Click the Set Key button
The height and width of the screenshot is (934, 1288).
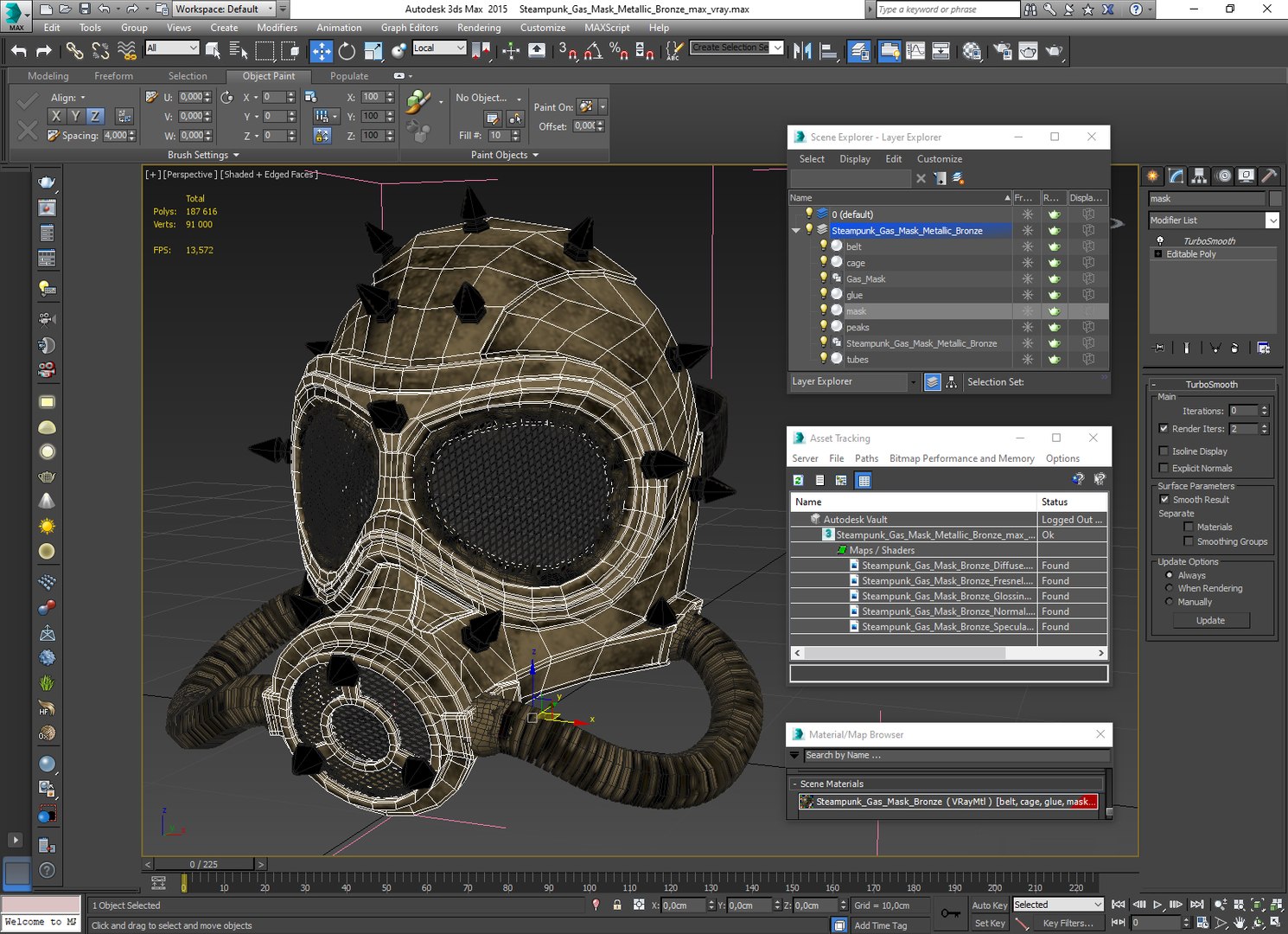989,923
